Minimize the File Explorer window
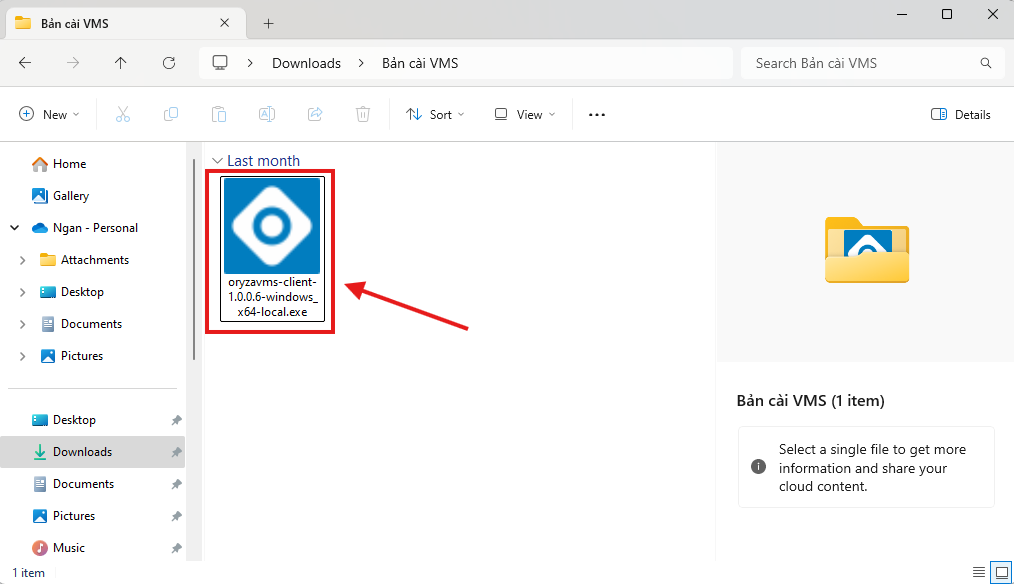This screenshot has height=584, width=1014. pyautogui.click(x=902, y=14)
